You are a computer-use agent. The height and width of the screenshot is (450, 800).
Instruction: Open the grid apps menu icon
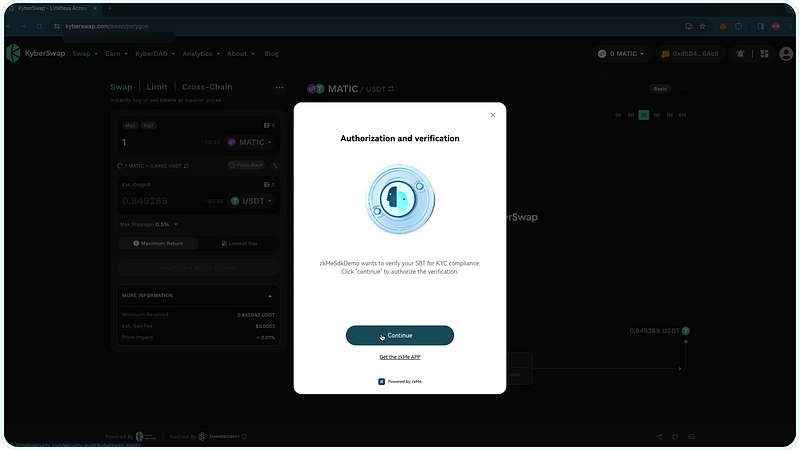click(764, 54)
